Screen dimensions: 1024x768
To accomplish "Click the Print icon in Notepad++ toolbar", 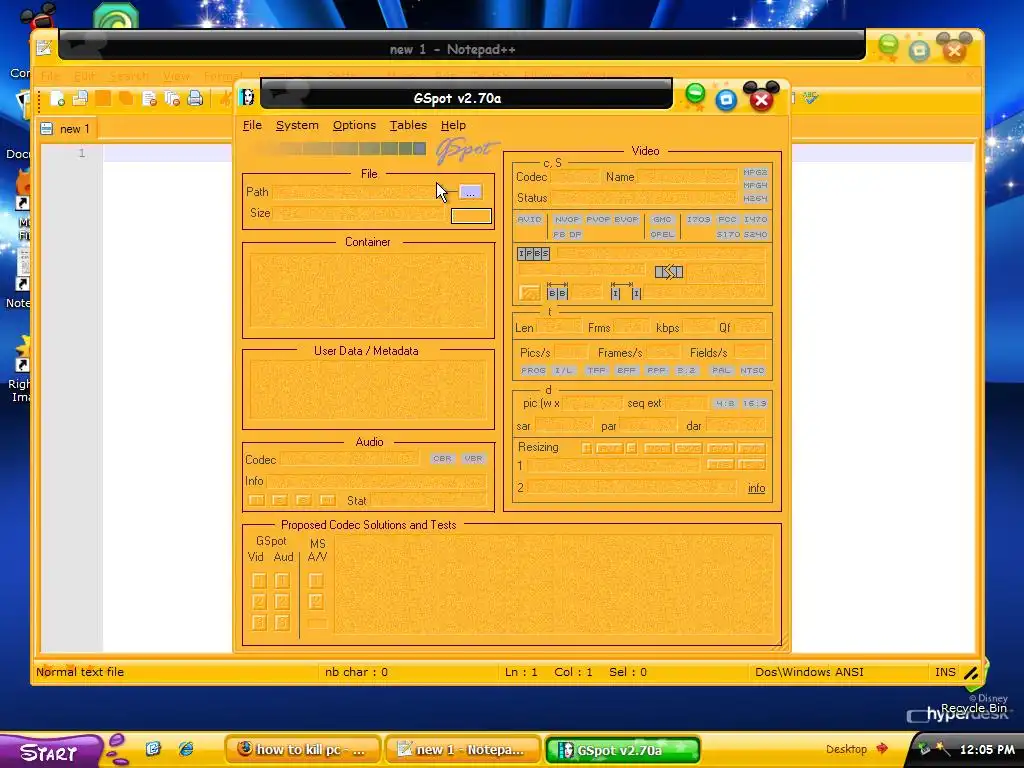I will 195,99.
